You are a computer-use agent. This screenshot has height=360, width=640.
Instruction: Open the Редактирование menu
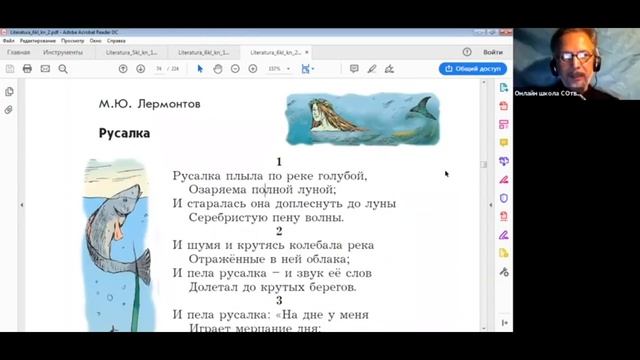38,41
